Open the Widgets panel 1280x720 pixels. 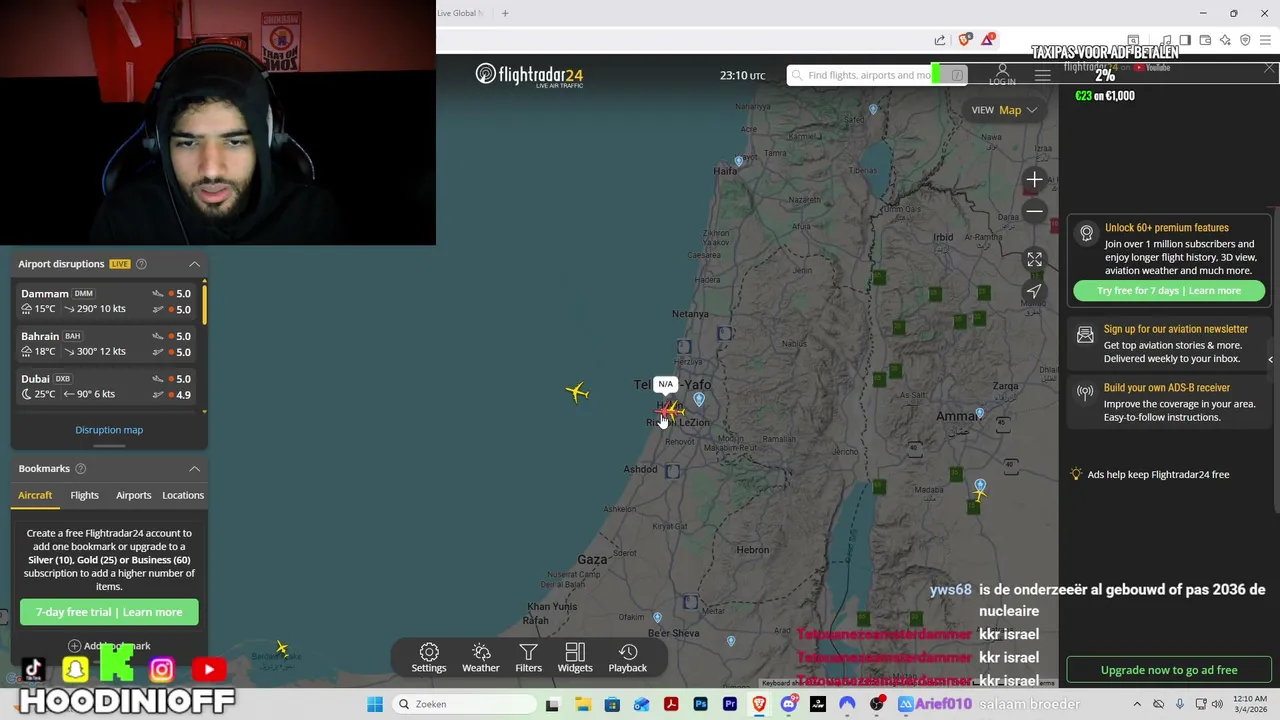click(x=575, y=658)
